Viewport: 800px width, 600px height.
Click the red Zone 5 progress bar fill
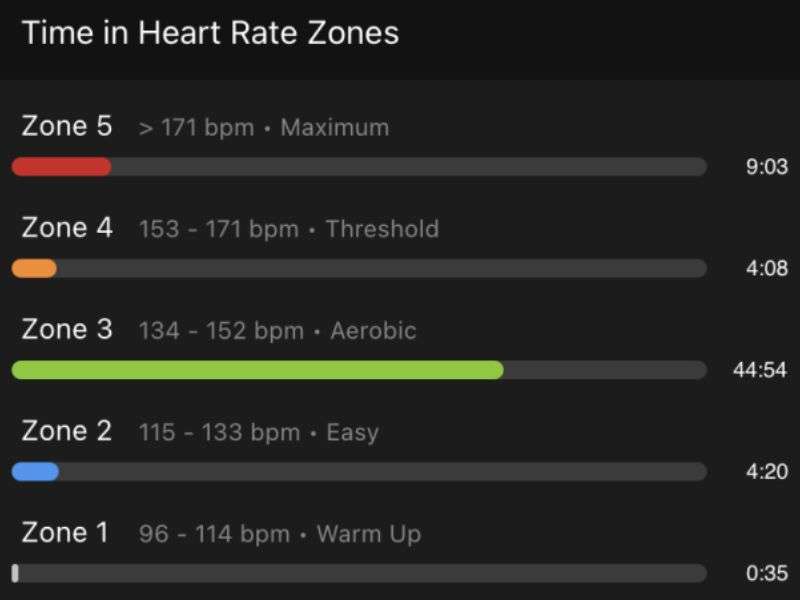(x=61, y=167)
